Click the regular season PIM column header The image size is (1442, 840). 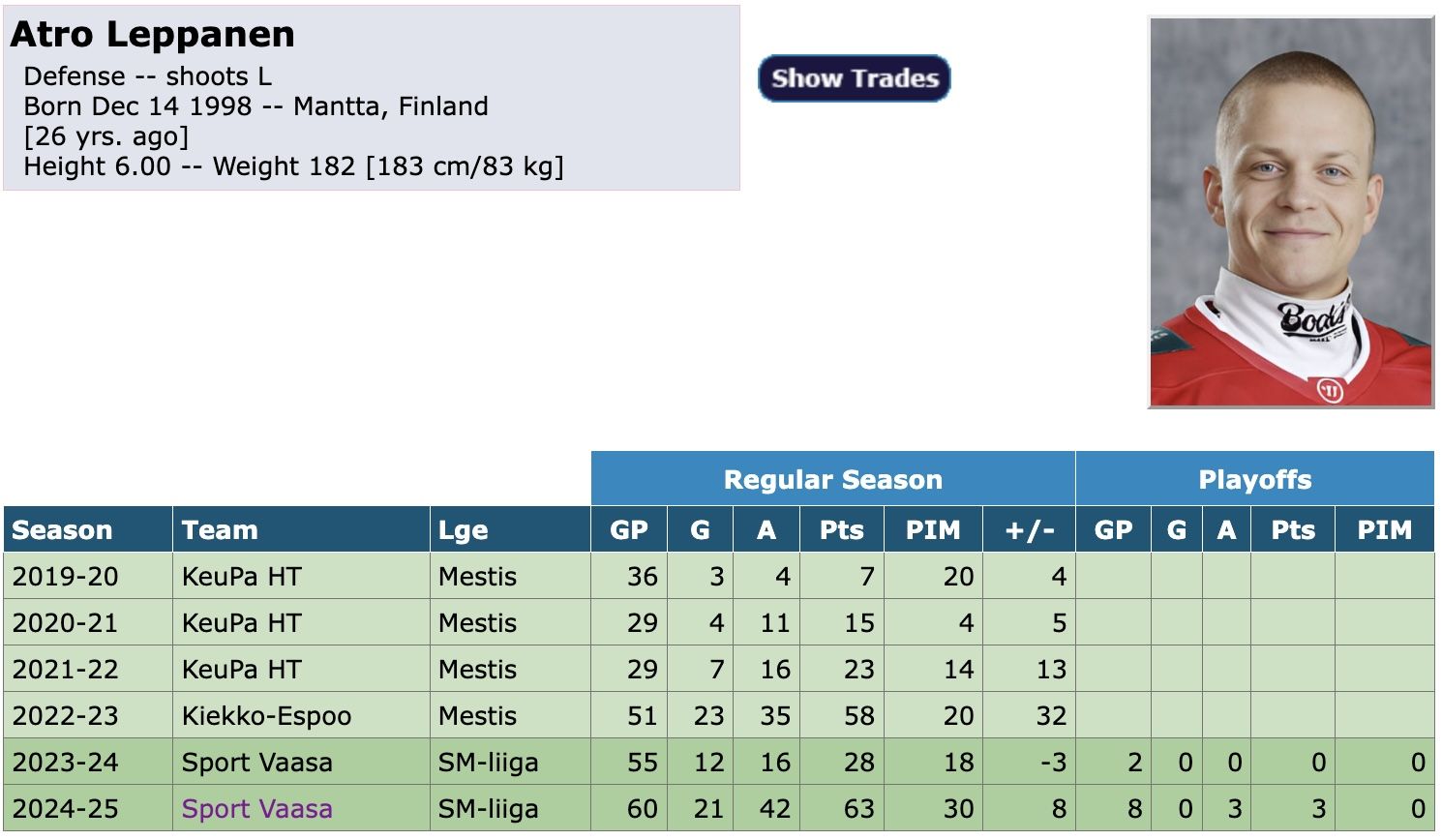933,530
